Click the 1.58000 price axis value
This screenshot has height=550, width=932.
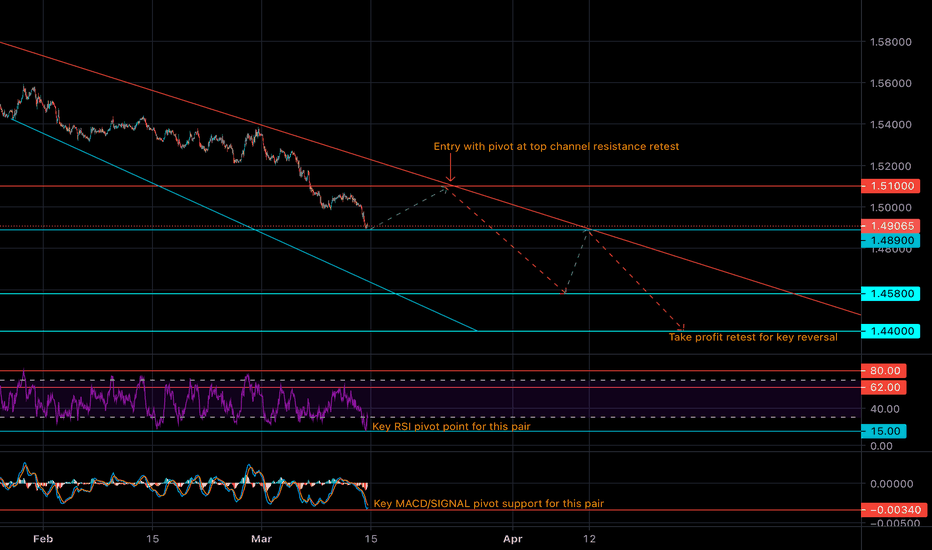pos(890,42)
